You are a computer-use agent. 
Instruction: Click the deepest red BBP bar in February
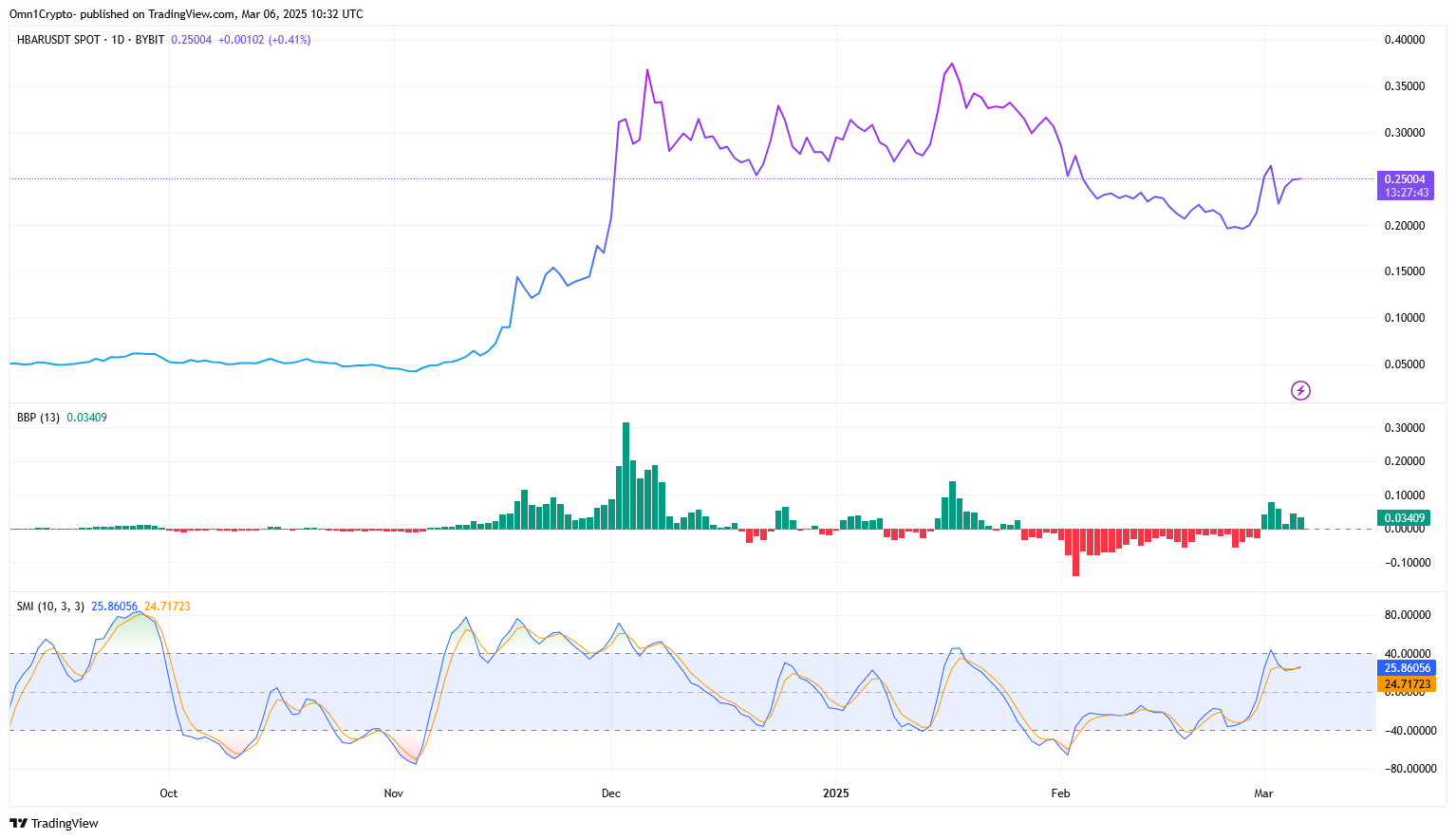point(1075,552)
